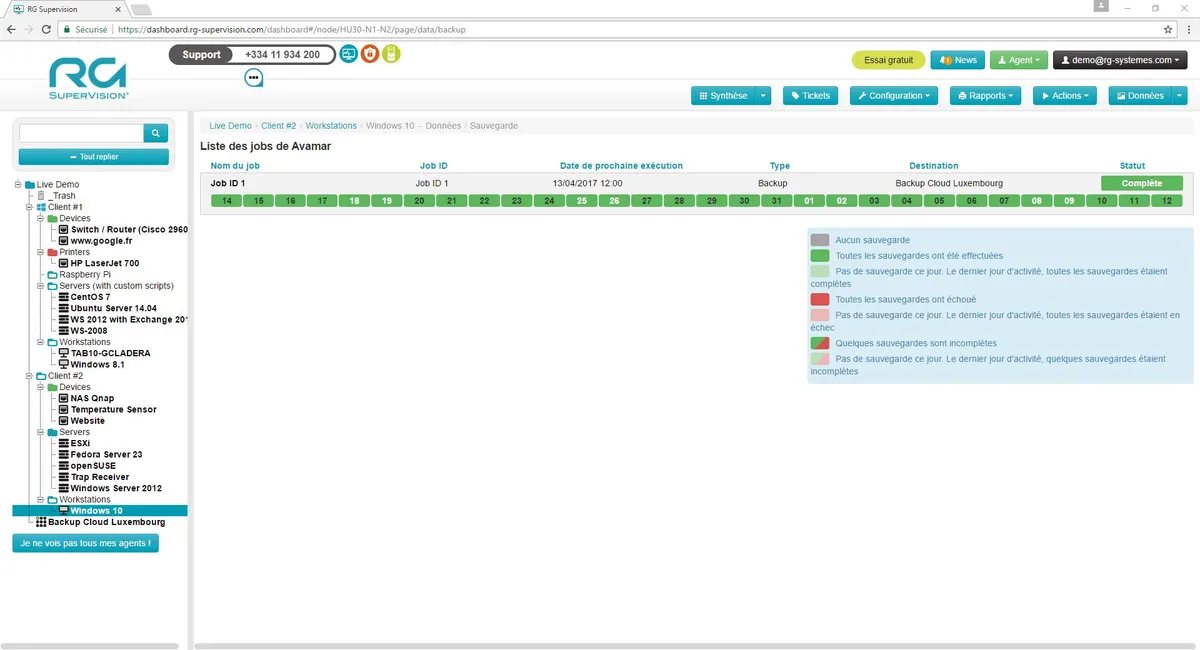Select Ubuntu Server 14.04 in the tree
Viewport: 1200px width, 650px height.
(113, 308)
